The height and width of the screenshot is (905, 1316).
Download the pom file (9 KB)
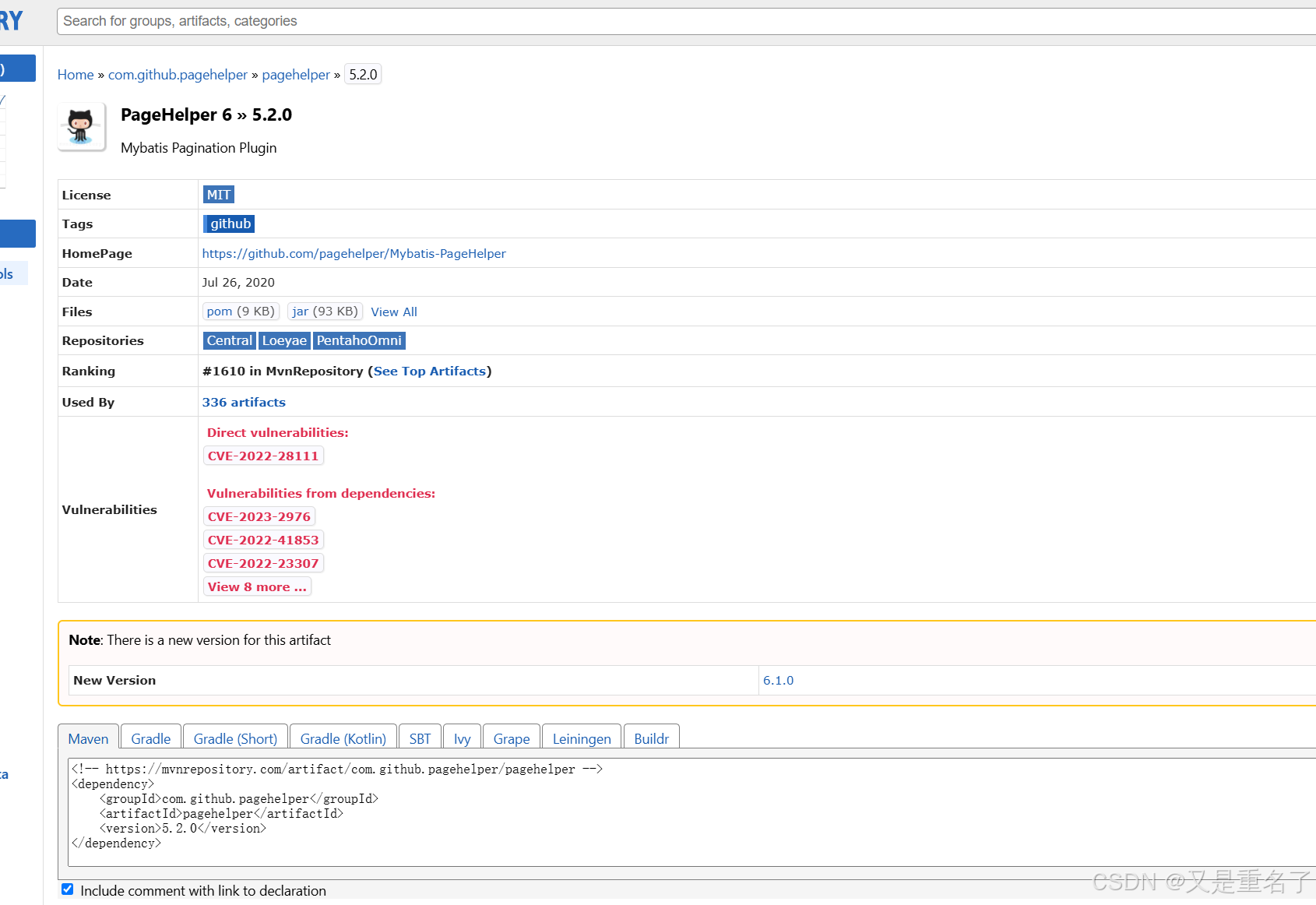click(x=241, y=312)
